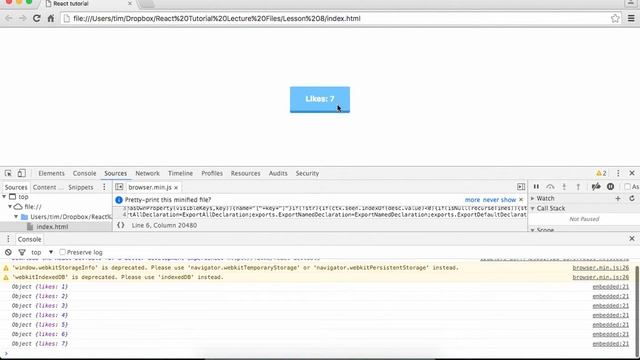This screenshot has height=360, width=640.
Task: Click the 'never show' link
Action: point(500,200)
